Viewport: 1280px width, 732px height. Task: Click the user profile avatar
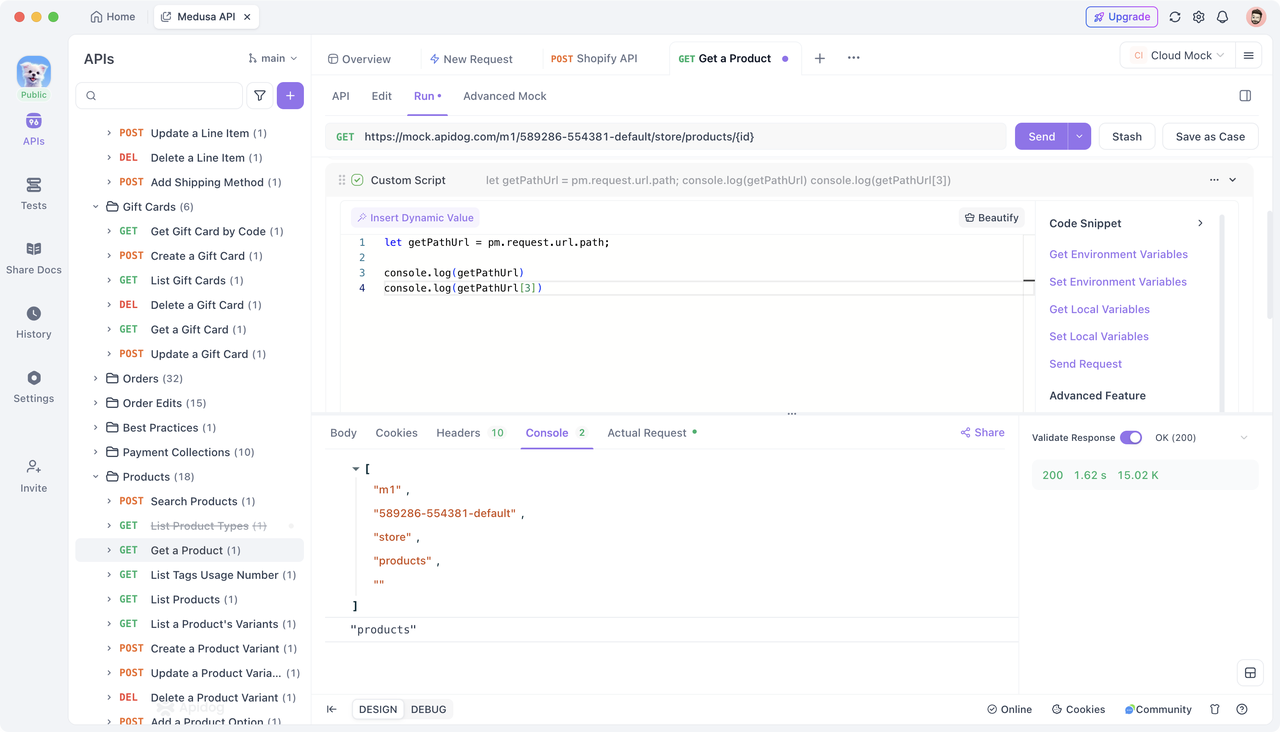coord(1256,17)
